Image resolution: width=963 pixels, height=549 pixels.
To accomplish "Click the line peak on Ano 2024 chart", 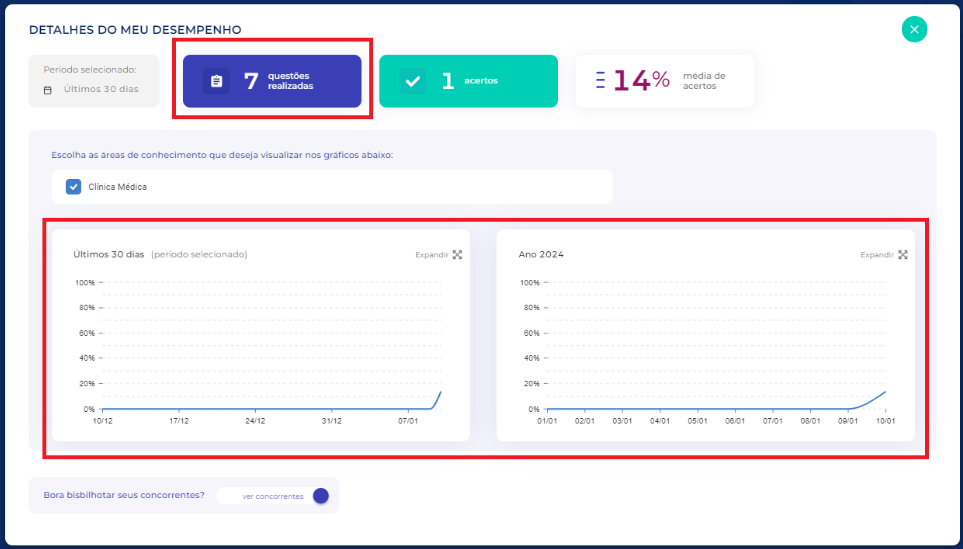I will (x=885, y=392).
